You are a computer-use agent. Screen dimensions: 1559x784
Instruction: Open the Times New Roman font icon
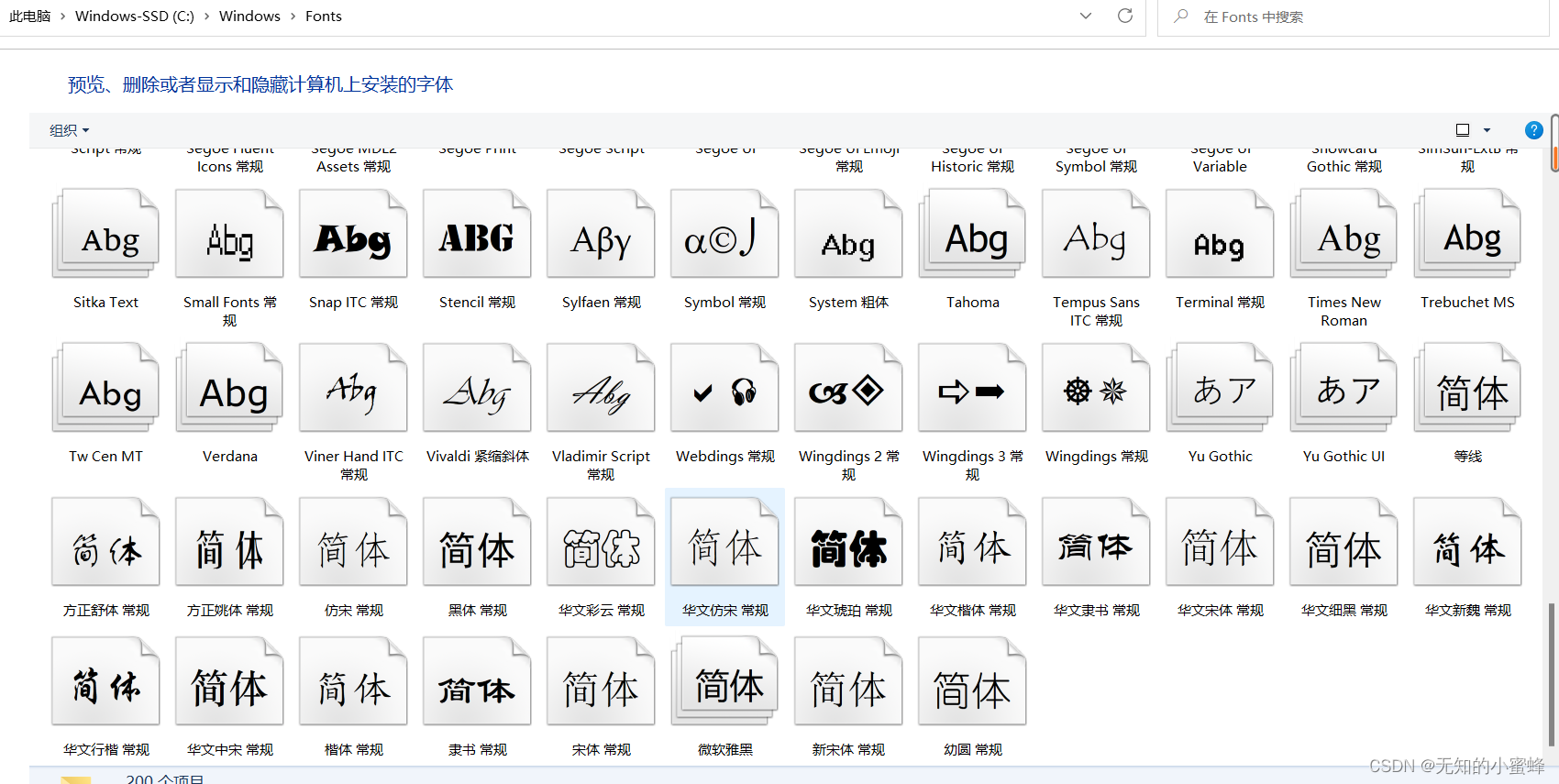[x=1343, y=234]
